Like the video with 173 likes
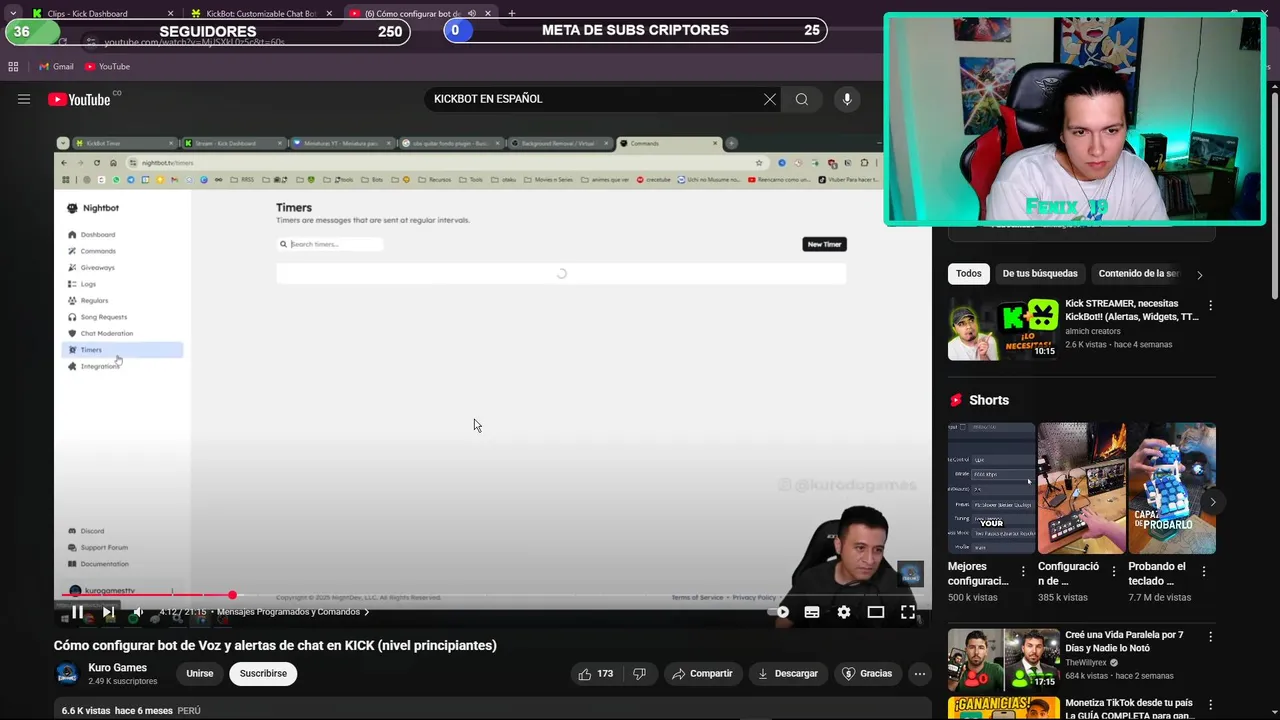Viewport: 1280px width, 720px height. click(595, 674)
